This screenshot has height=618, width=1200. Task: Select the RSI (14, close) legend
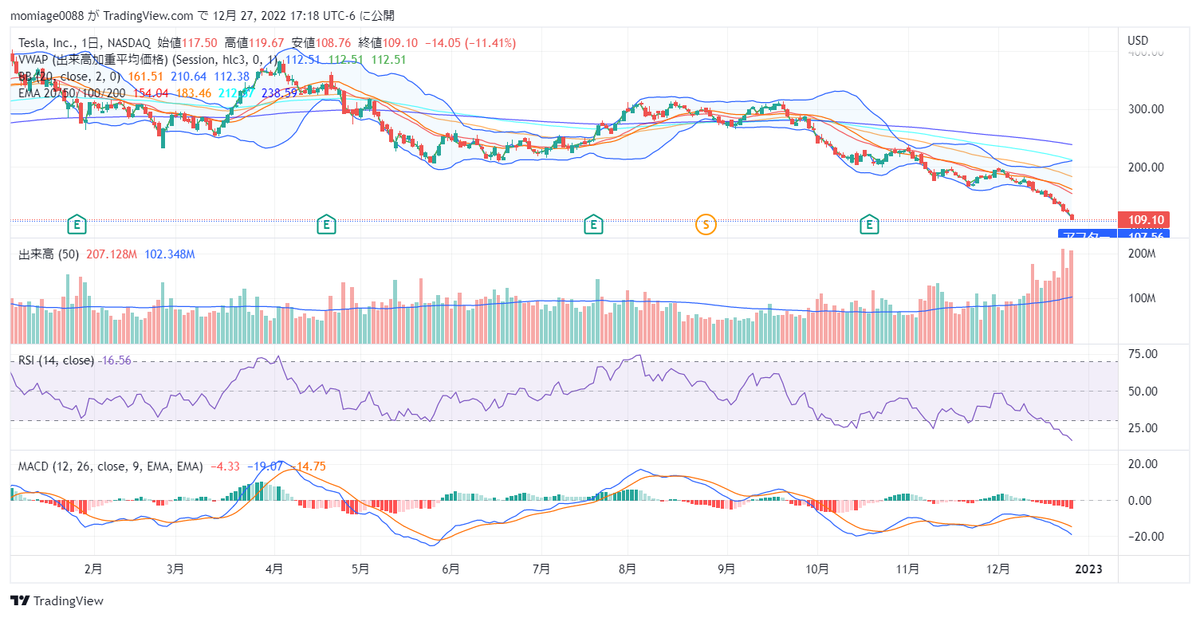click(57, 360)
